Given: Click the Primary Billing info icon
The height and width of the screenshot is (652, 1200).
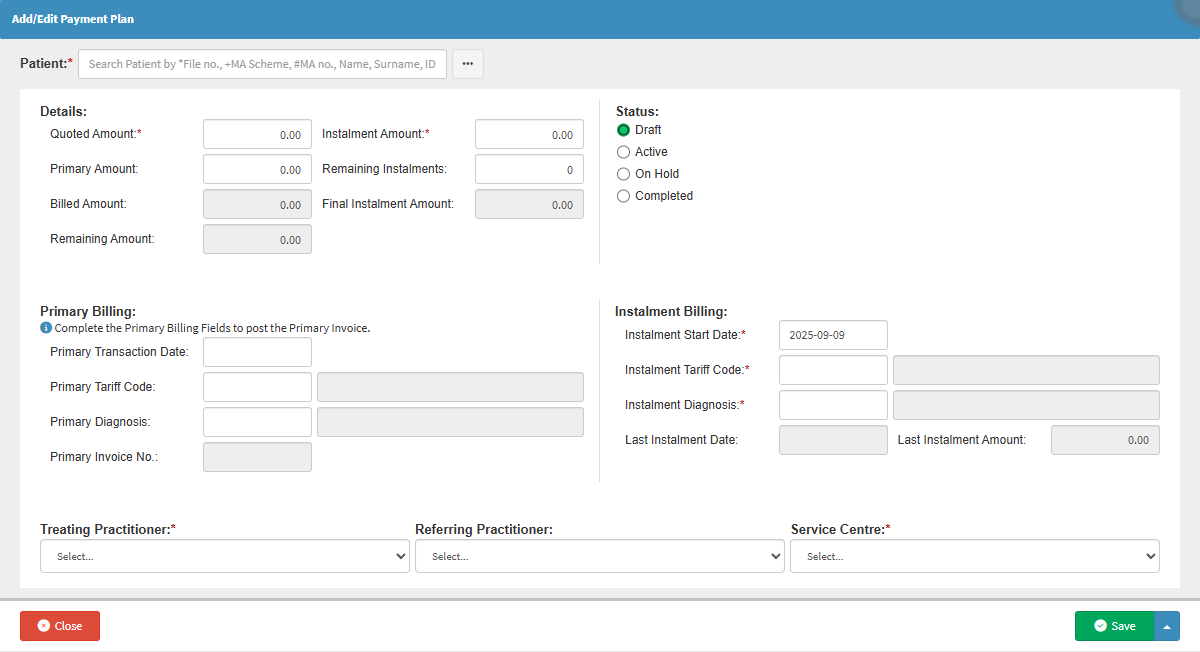Looking at the screenshot, I should 46,327.
